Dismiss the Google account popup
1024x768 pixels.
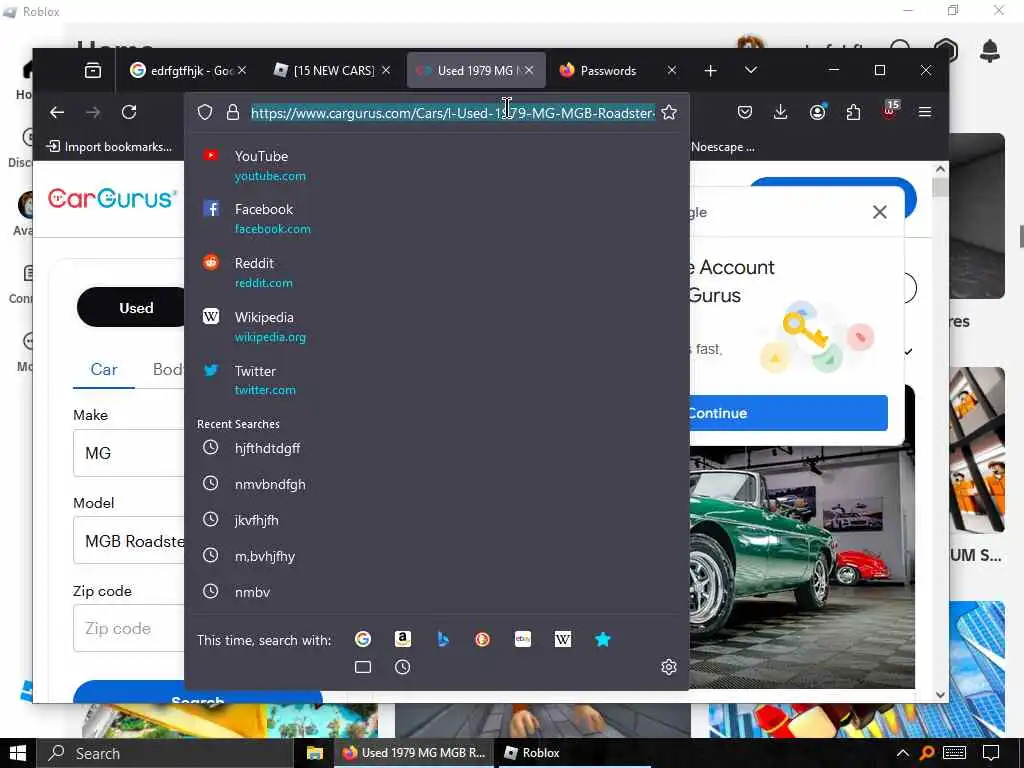(880, 212)
